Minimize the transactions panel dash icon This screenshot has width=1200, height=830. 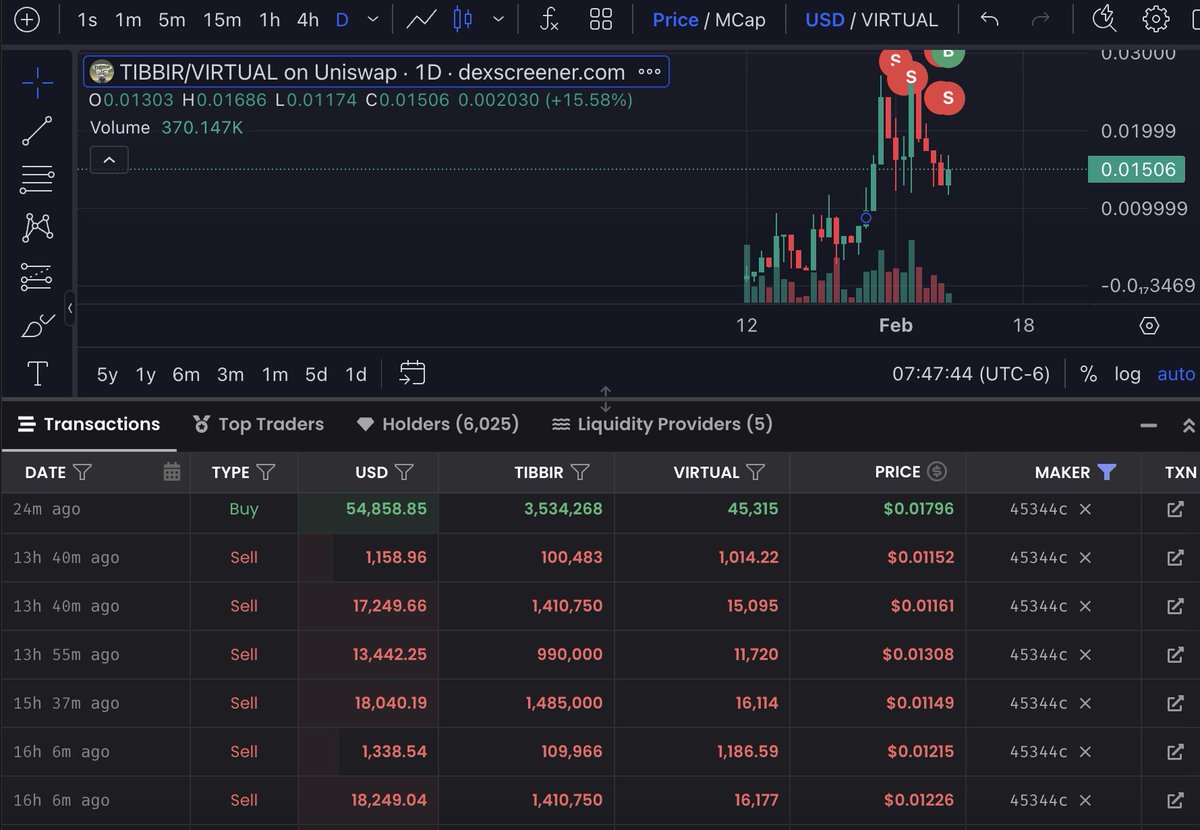click(x=1149, y=425)
